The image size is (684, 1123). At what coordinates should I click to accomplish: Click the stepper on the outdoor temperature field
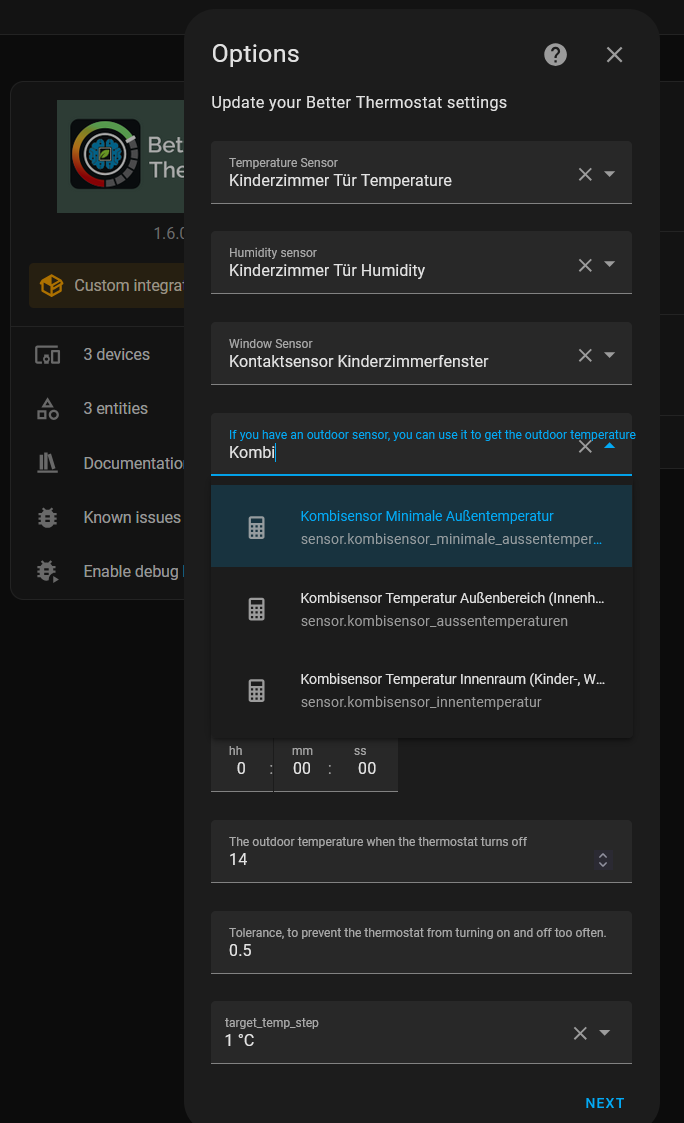[602, 858]
